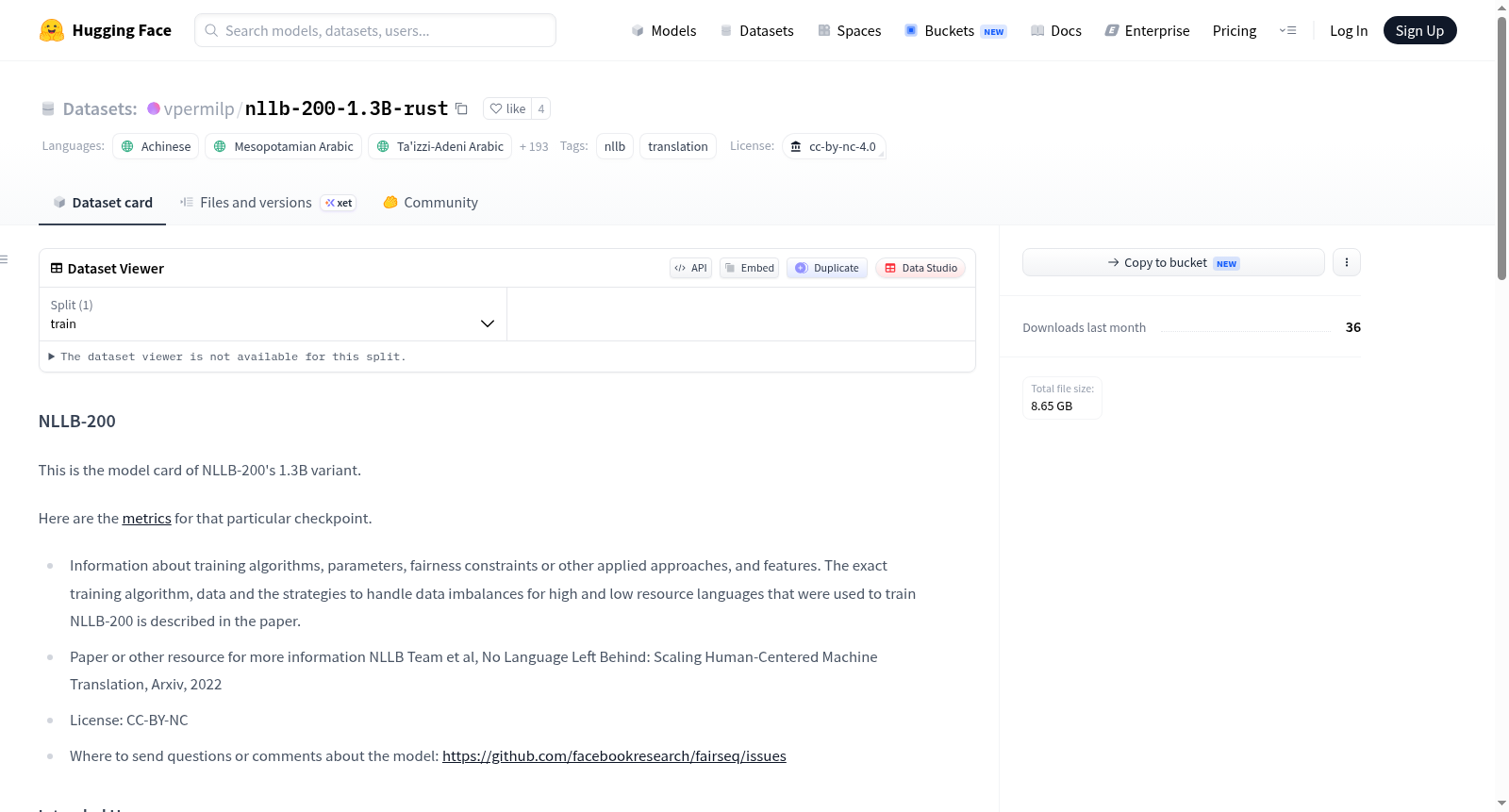This screenshot has height=812, width=1509.
Task: Click the Embed button
Action: 749,268
